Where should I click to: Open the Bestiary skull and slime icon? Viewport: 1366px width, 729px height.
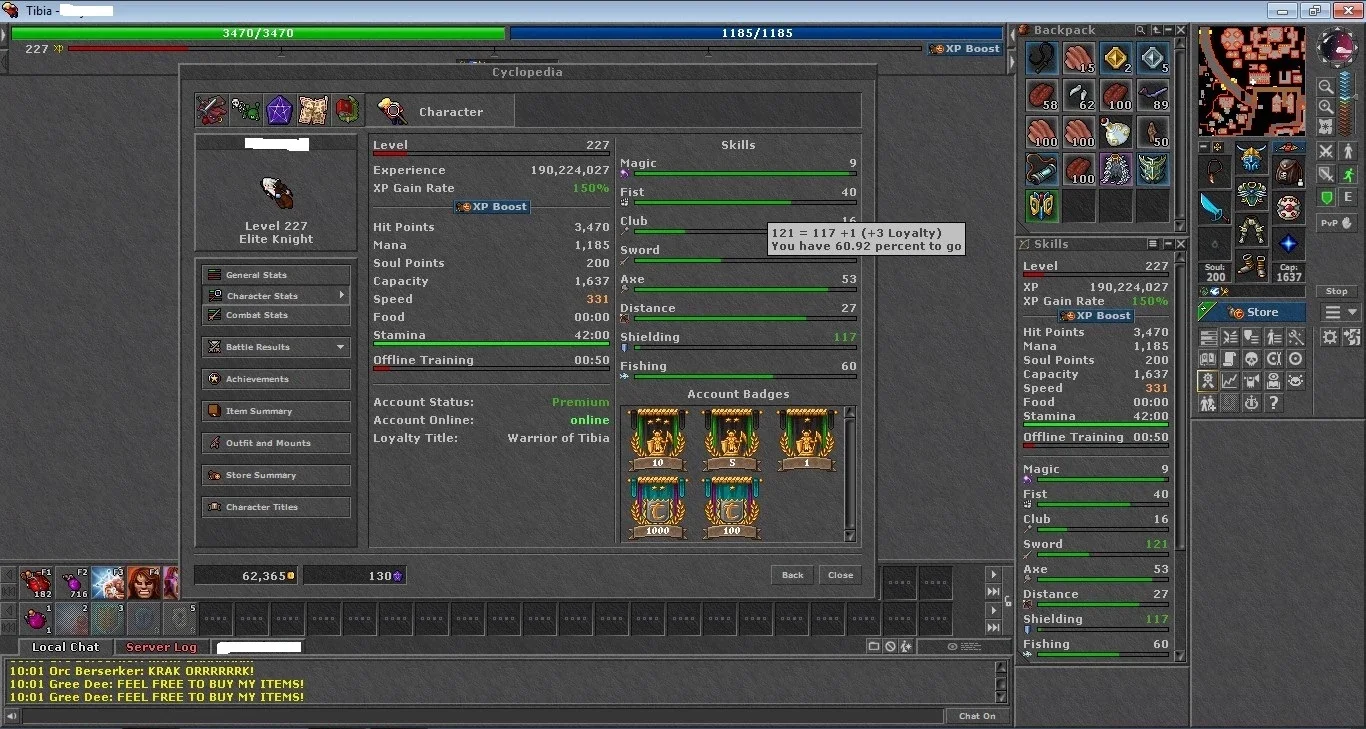pos(245,110)
